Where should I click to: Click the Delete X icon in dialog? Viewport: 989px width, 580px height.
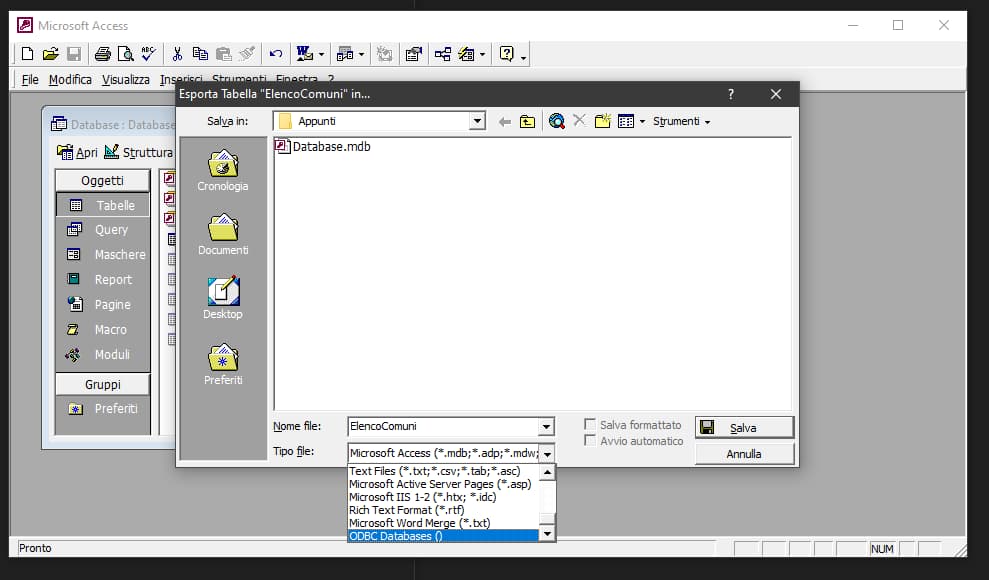point(580,120)
